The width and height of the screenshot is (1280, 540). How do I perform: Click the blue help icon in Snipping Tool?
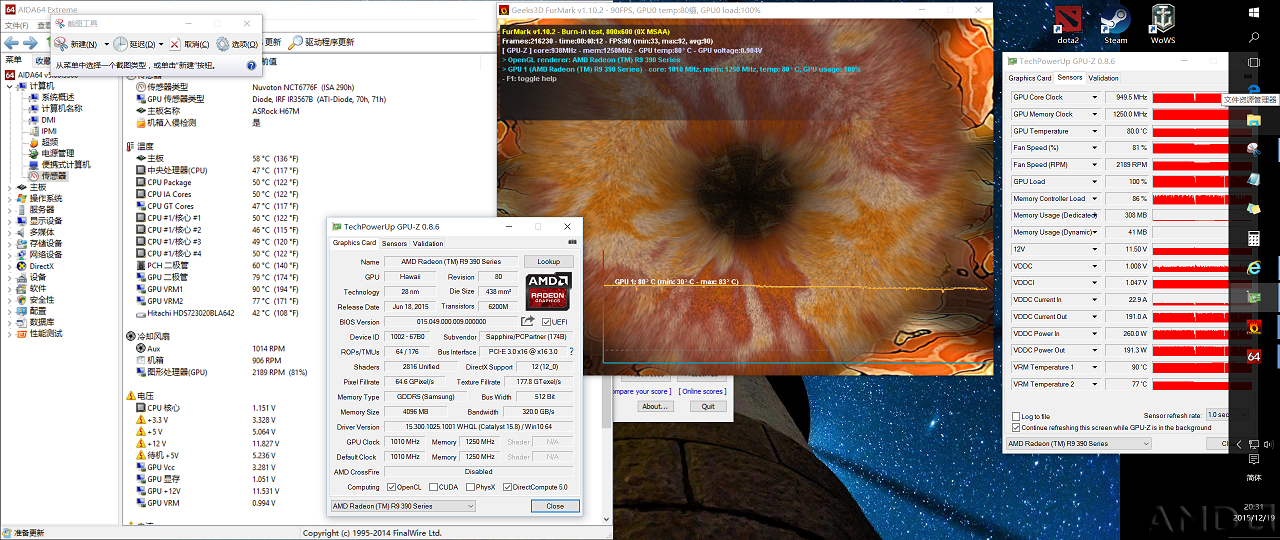click(253, 65)
